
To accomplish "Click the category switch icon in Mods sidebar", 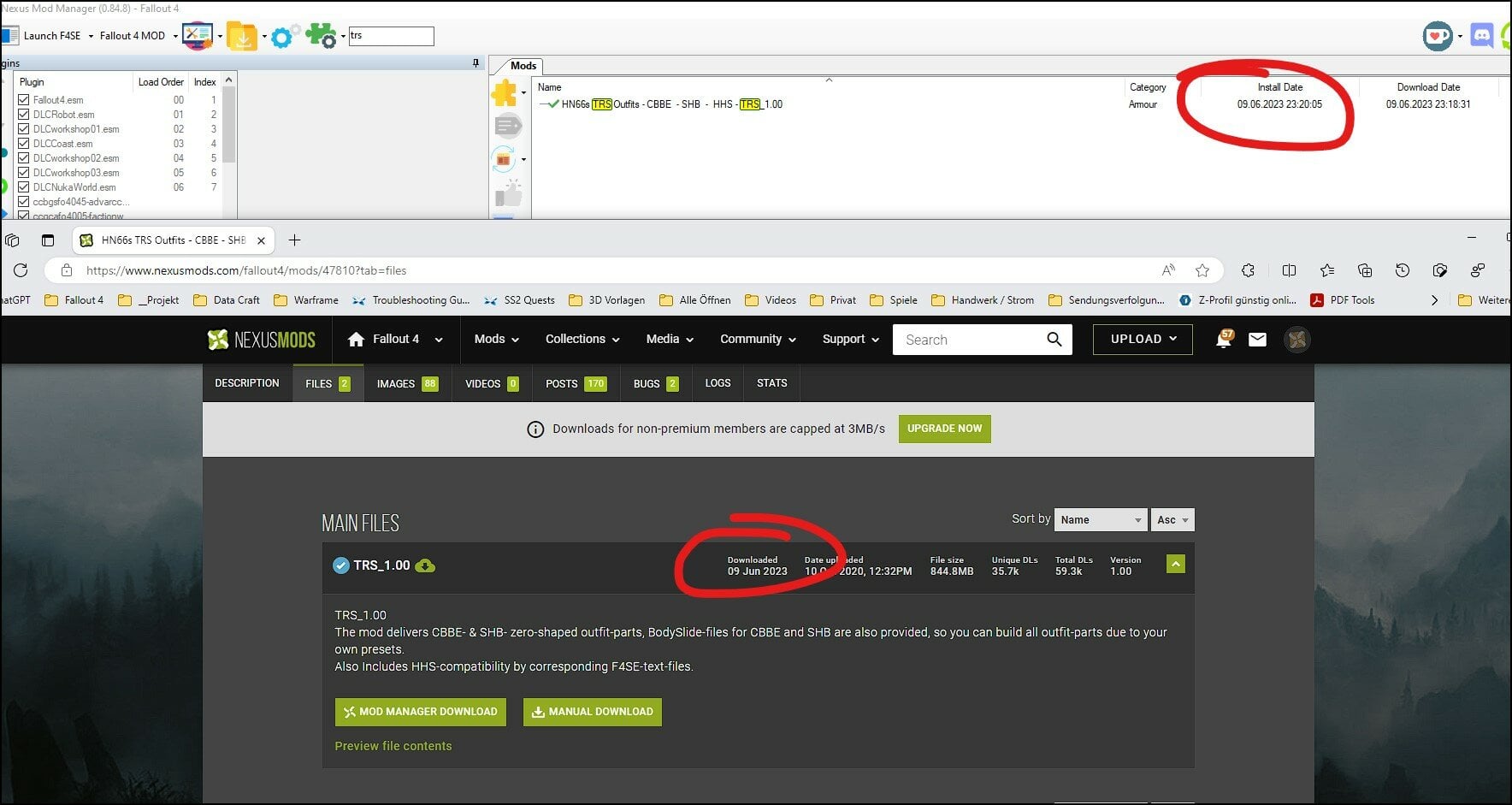I will (x=504, y=159).
